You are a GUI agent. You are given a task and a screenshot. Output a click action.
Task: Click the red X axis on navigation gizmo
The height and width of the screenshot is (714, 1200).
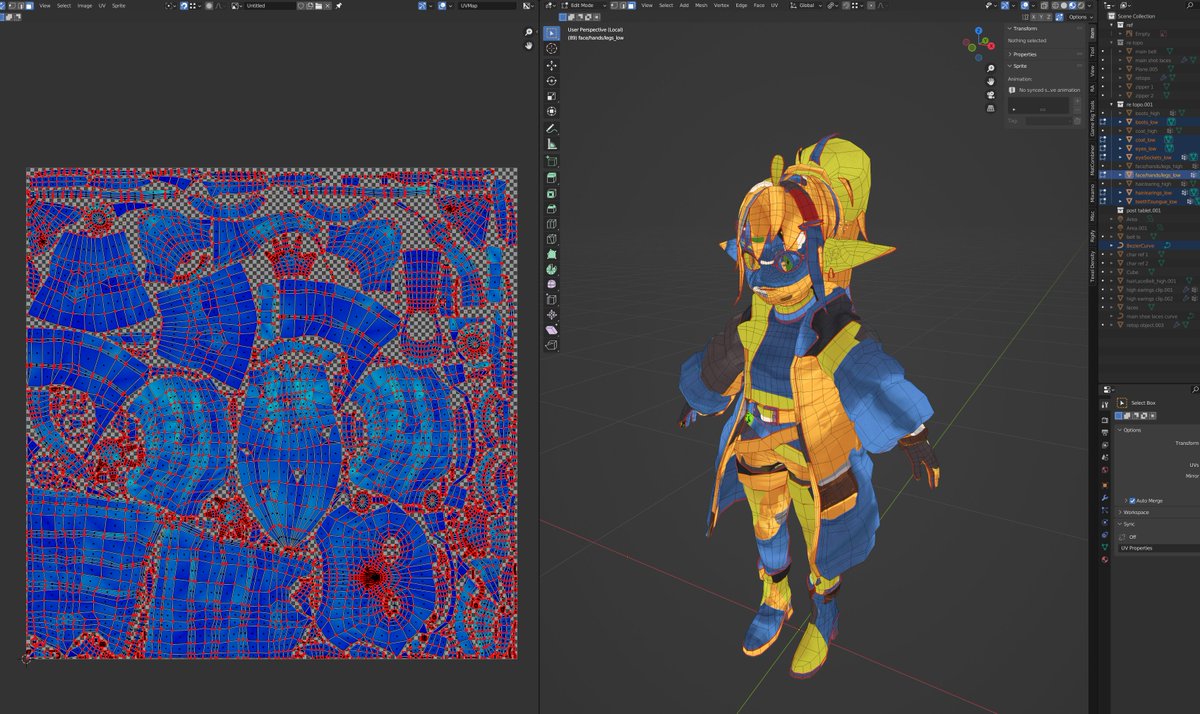pyautogui.click(x=993, y=44)
